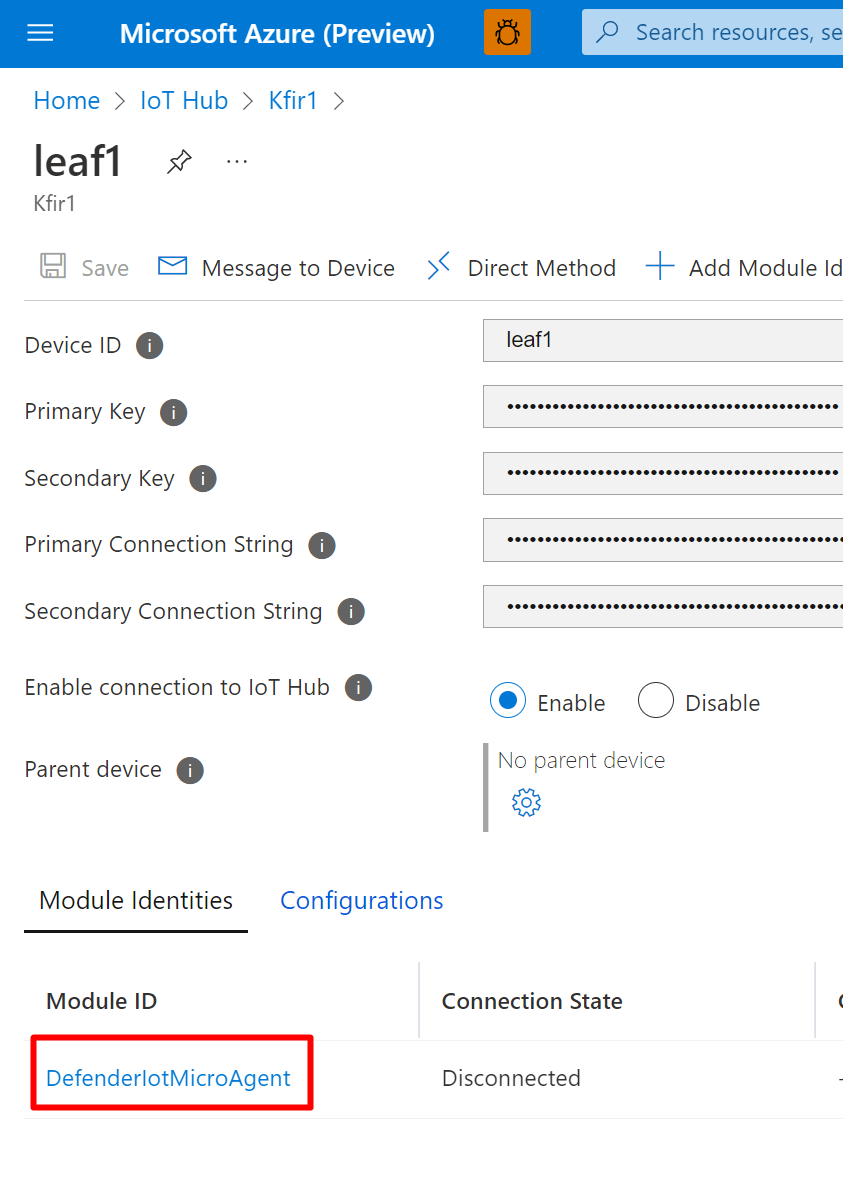
Task: Switch to the Configurations tab
Action: (361, 901)
